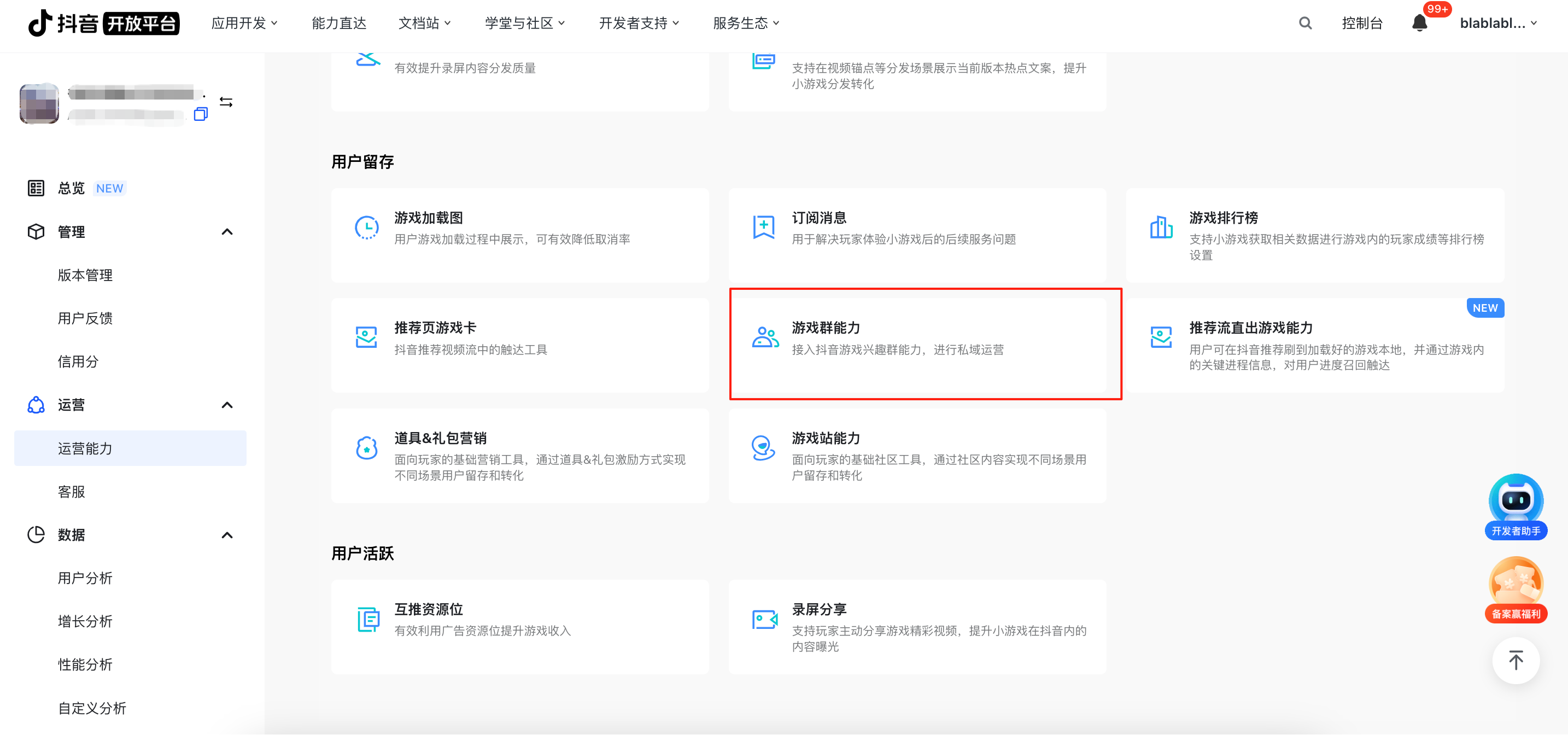Viewport: 1568px width, 735px height.
Task: Expand the 服务生态 dropdown menu
Action: coord(746,23)
